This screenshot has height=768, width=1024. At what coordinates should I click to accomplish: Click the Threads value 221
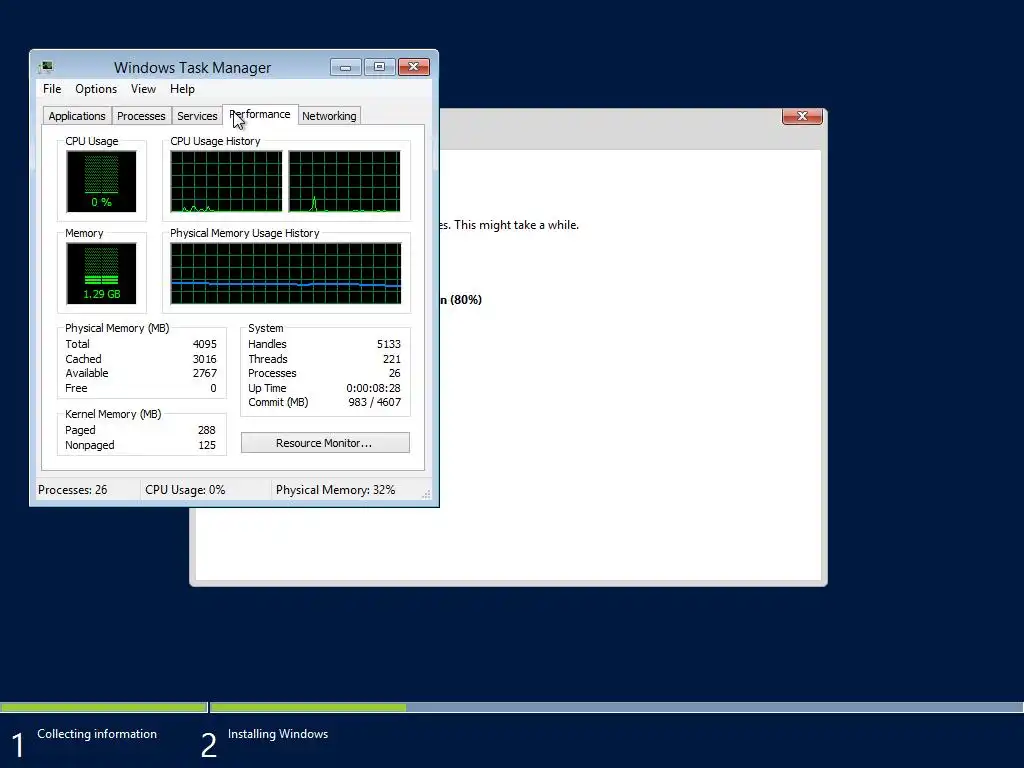392,359
